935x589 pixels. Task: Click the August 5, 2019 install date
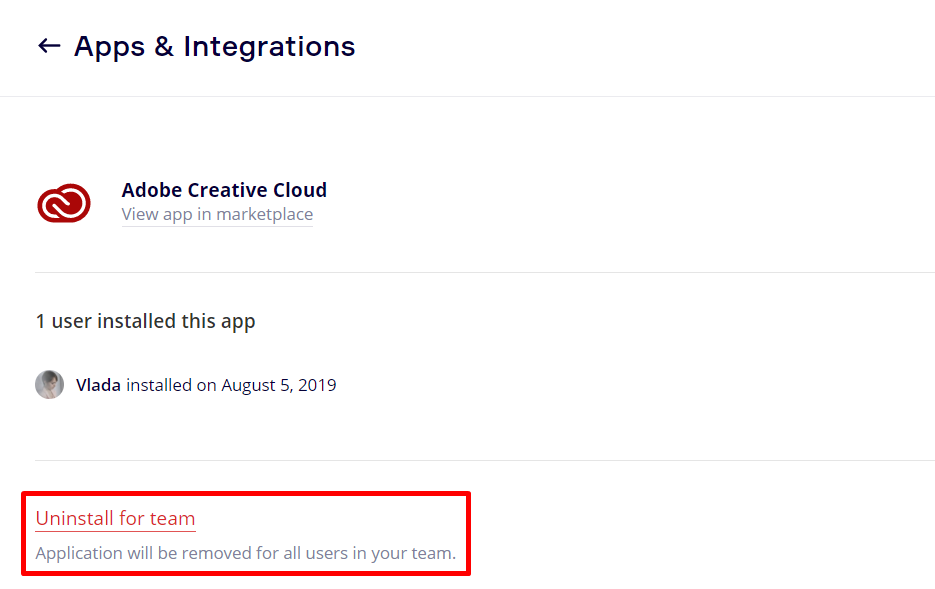(x=278, y=385)
